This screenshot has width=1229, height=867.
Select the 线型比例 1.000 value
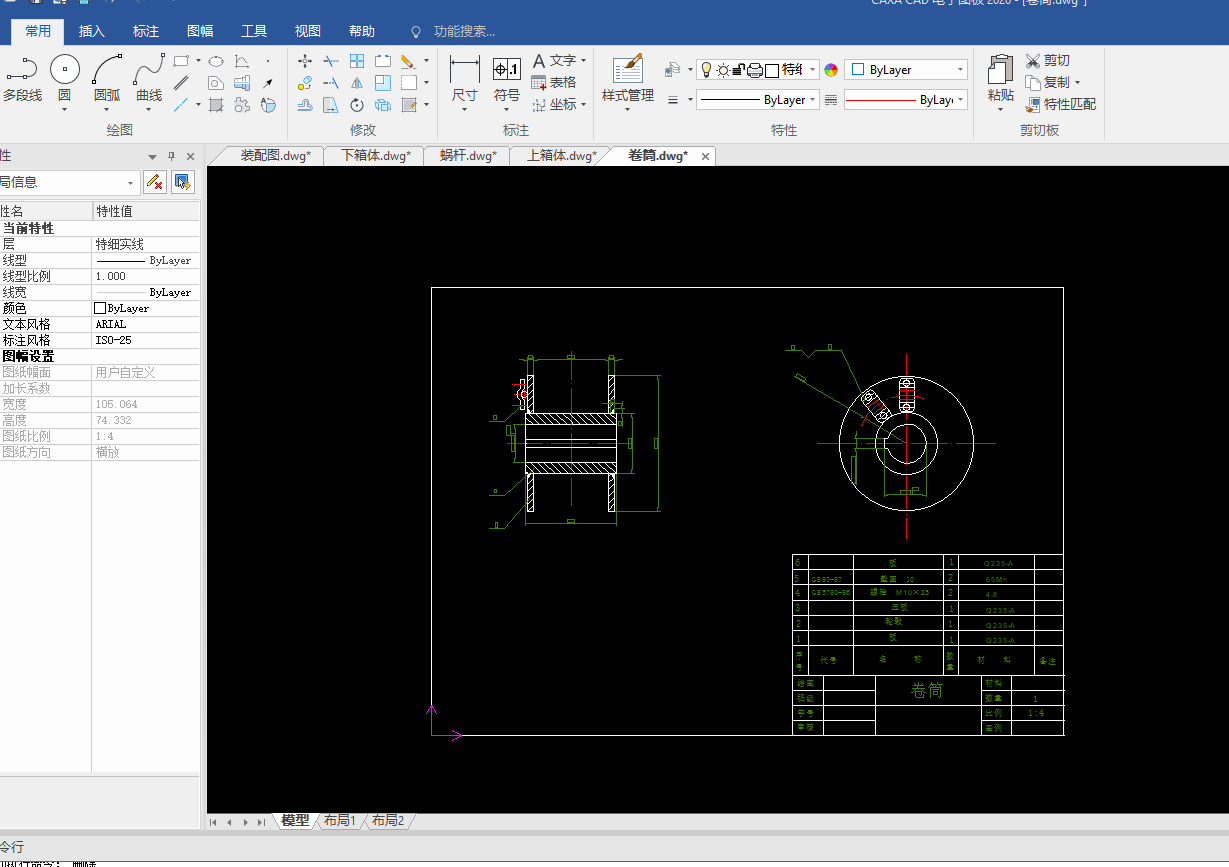tap(145, 276)
